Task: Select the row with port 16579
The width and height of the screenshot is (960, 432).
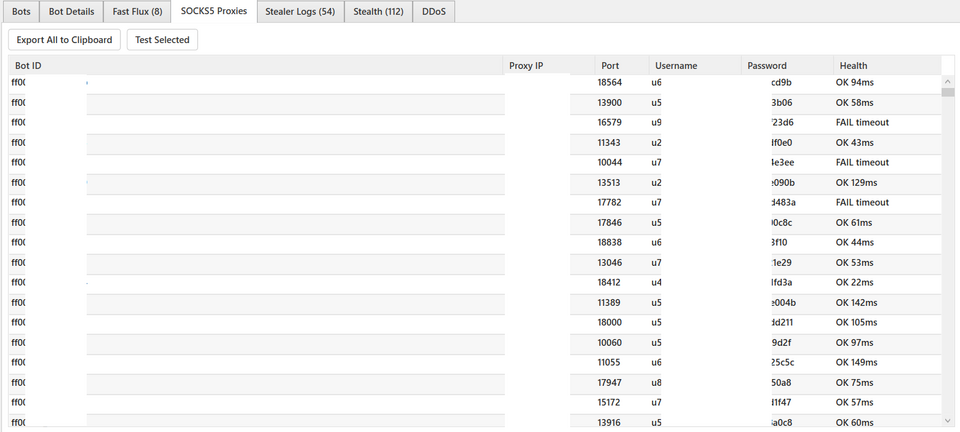Action: (x=475, y=122)
